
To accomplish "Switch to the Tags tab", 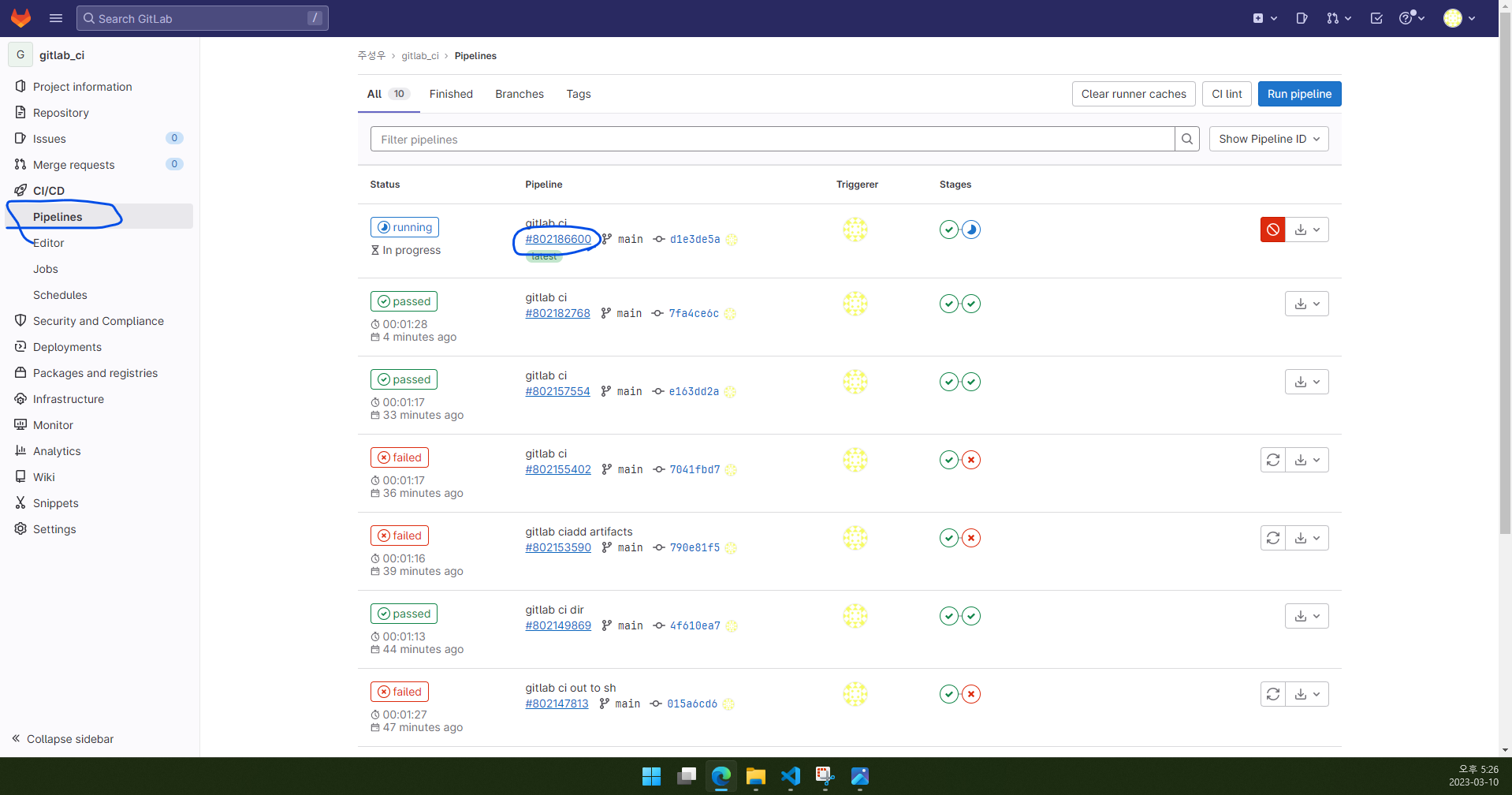I will tap(579, 94).
